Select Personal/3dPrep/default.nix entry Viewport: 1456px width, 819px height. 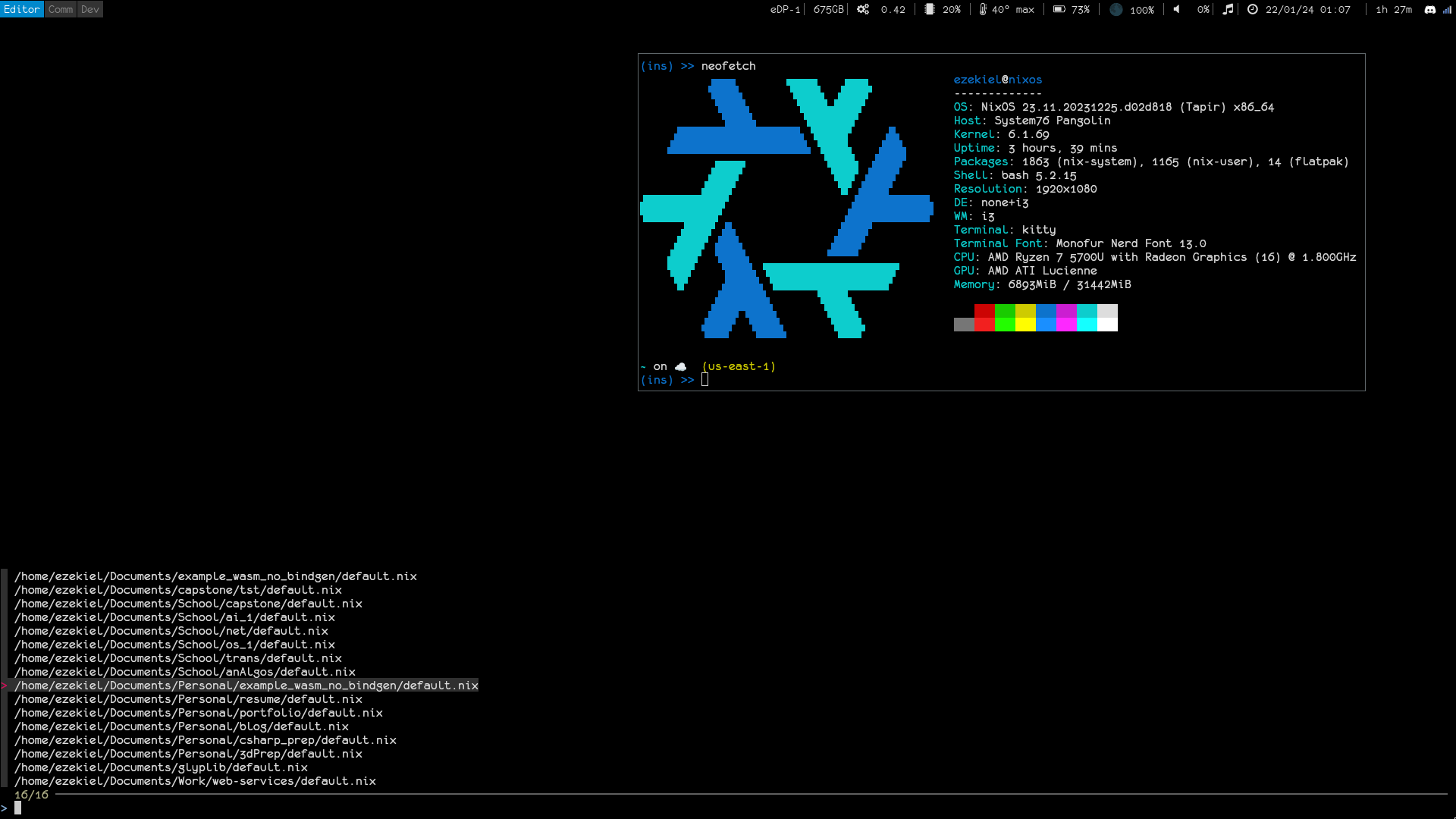pos(188,754)
